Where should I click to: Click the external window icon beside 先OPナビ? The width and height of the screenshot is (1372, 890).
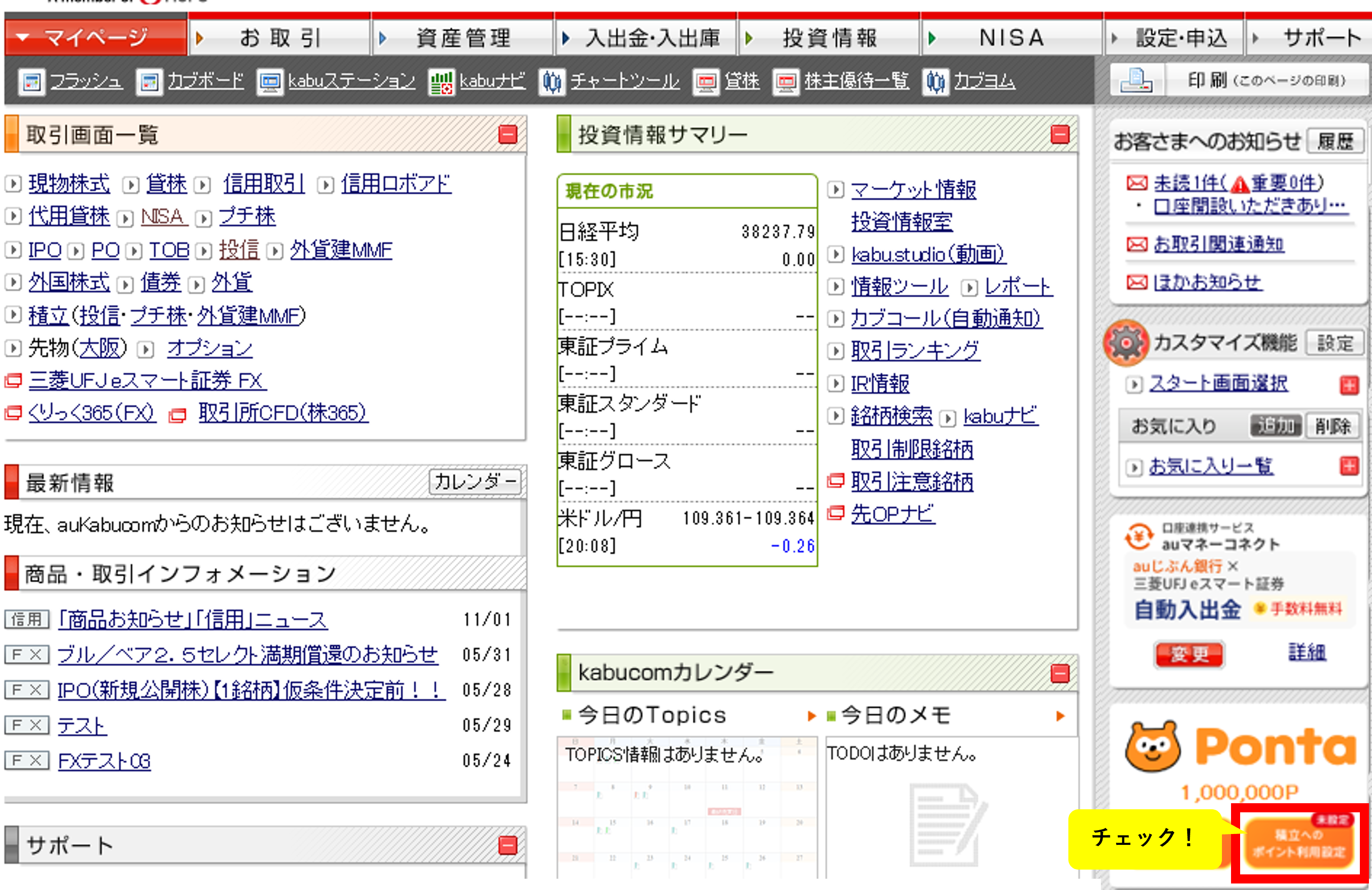coord(836,513)
